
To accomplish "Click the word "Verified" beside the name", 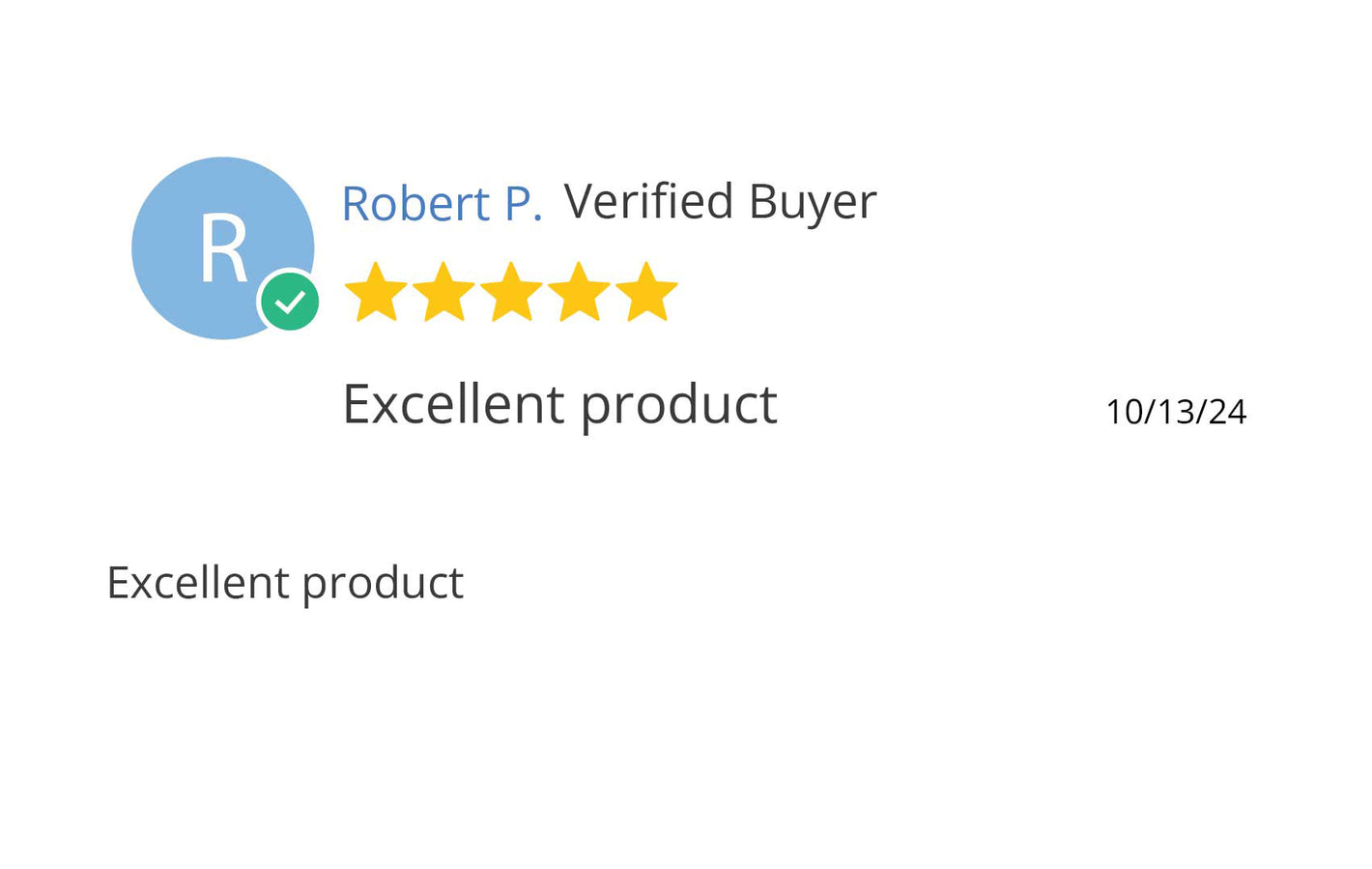I will point(648,202).
